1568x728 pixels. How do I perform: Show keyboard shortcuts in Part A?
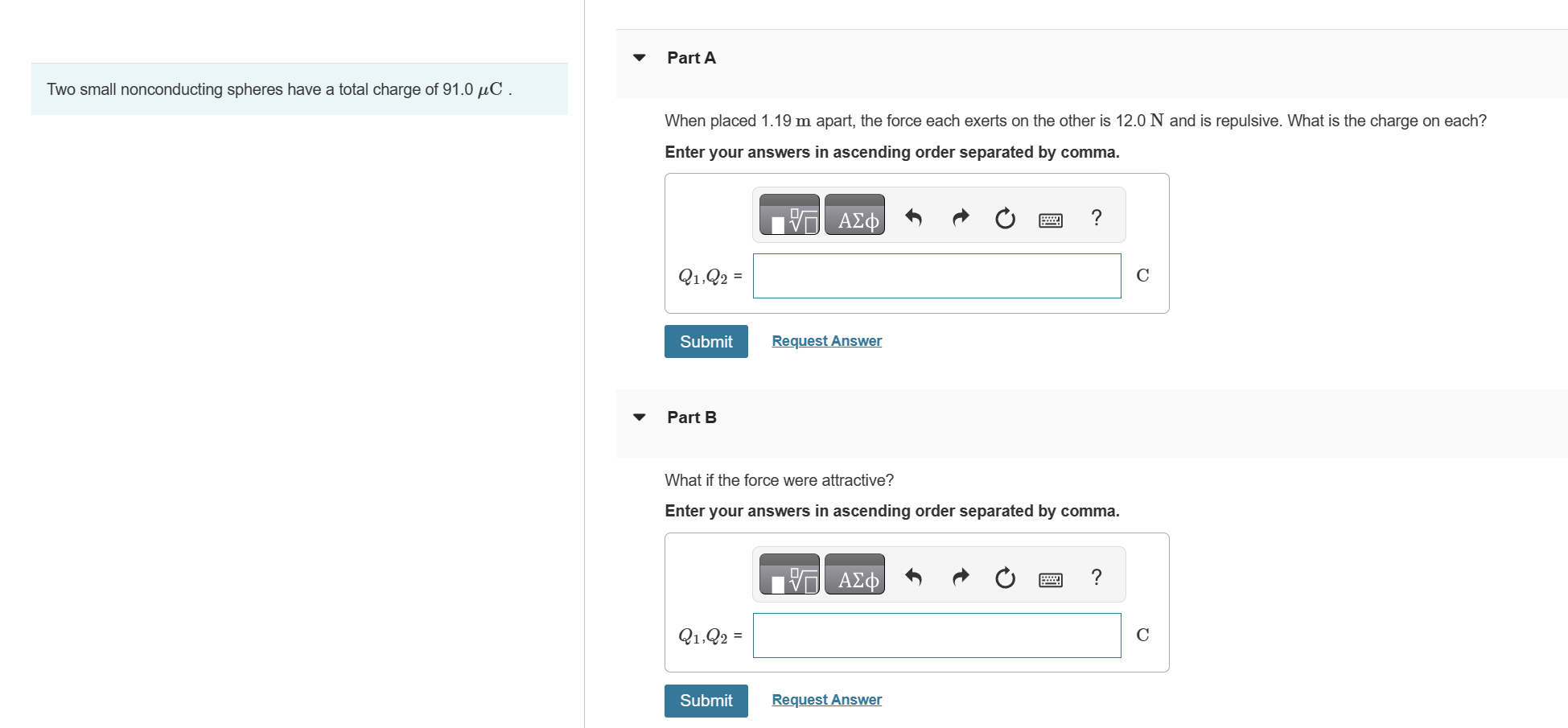(1051, 220)
